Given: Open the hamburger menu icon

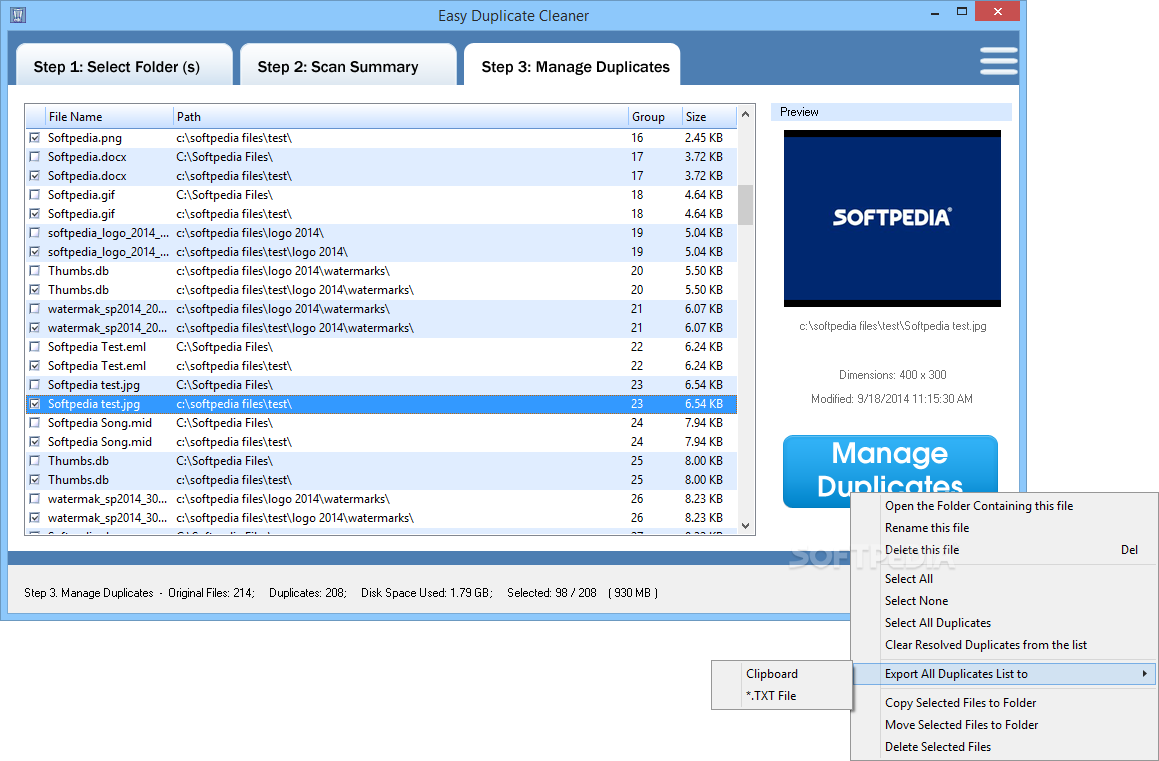Looking at the screenshot, I should coord(999,61).
